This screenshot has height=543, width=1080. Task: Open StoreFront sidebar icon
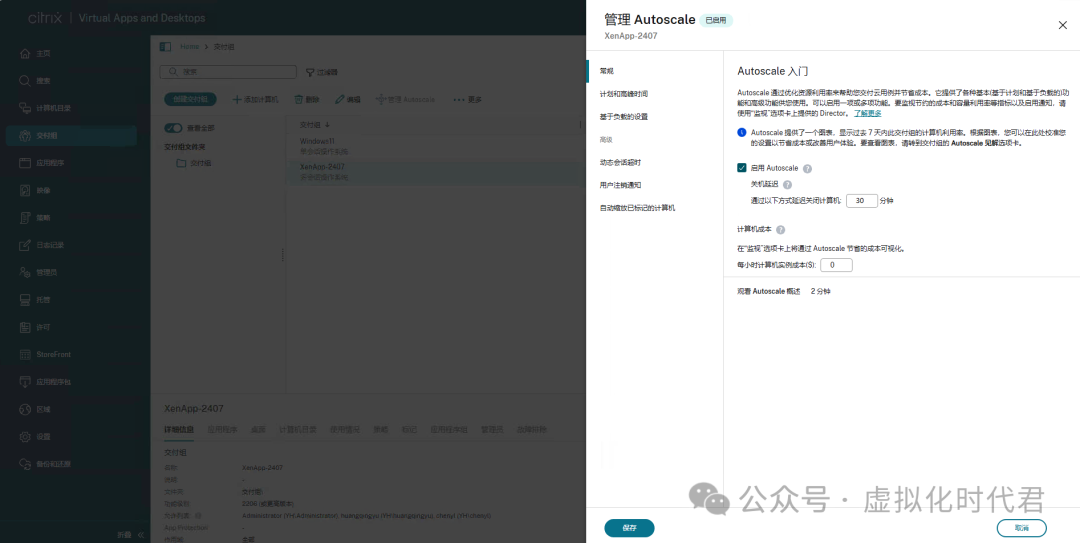click(x=25, y=354)
